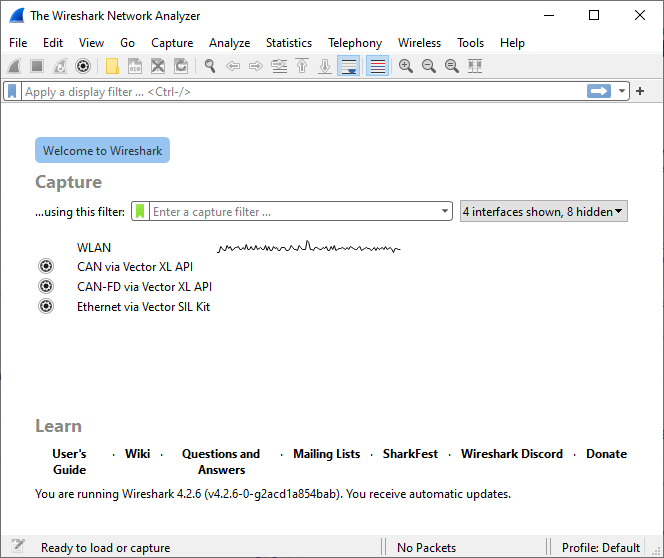
Task: Open the Donate link
Action: point(606,454)
